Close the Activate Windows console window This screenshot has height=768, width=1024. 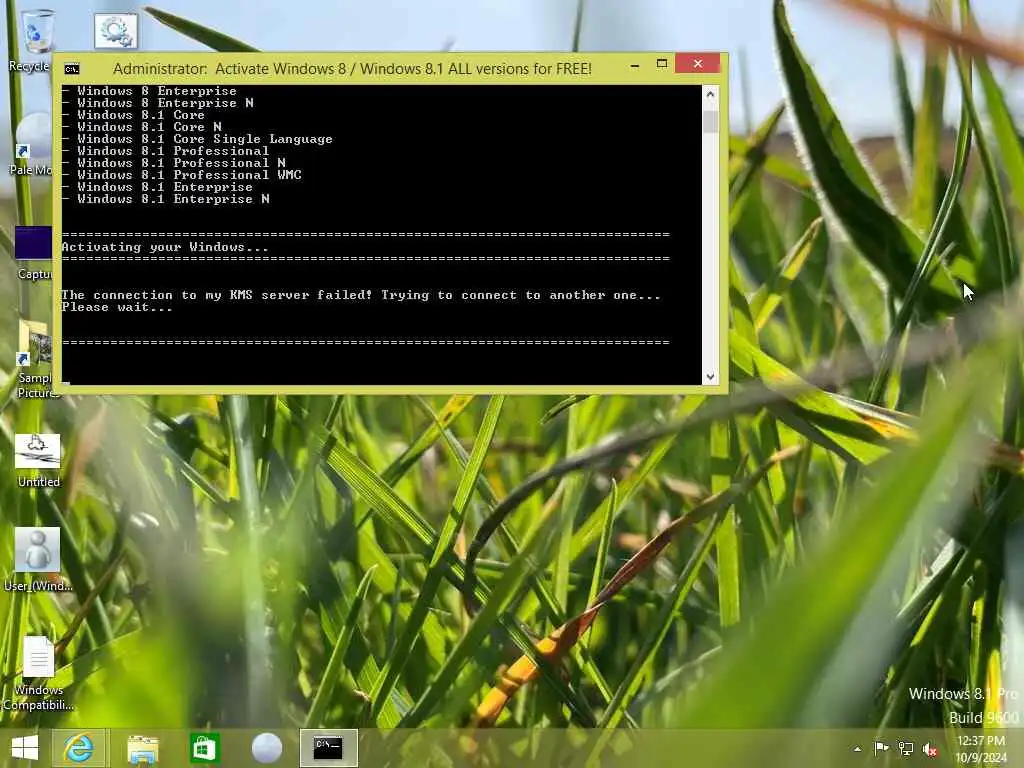pos(698,63)
